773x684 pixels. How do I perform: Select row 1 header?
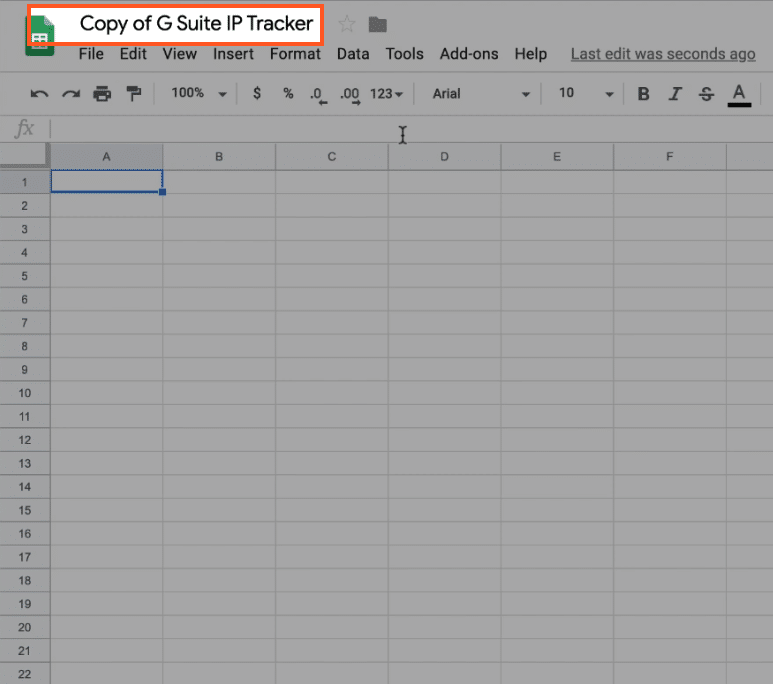(x=25, y=182)
